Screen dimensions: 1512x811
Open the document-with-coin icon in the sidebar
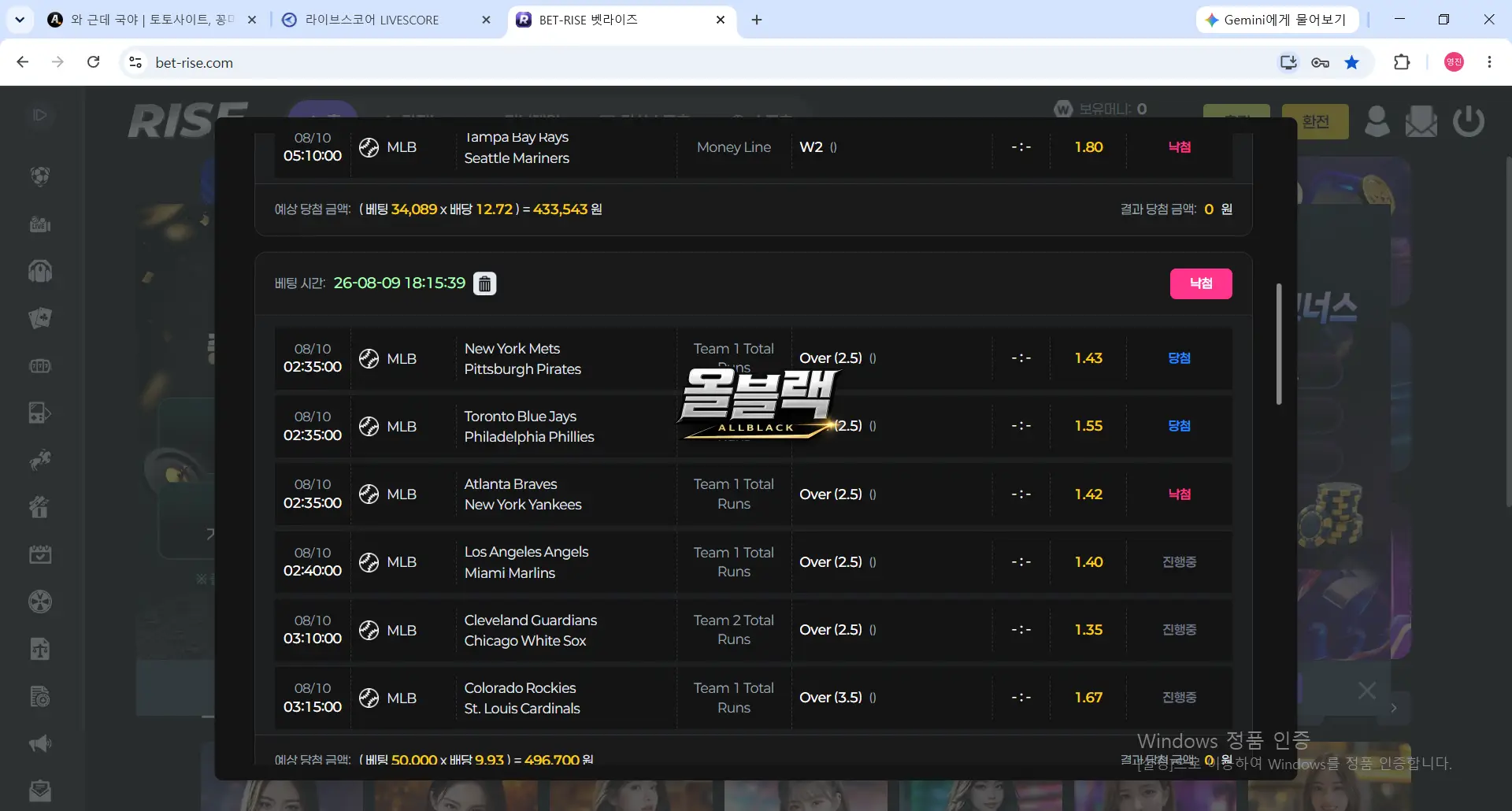[x=40, y=696]
